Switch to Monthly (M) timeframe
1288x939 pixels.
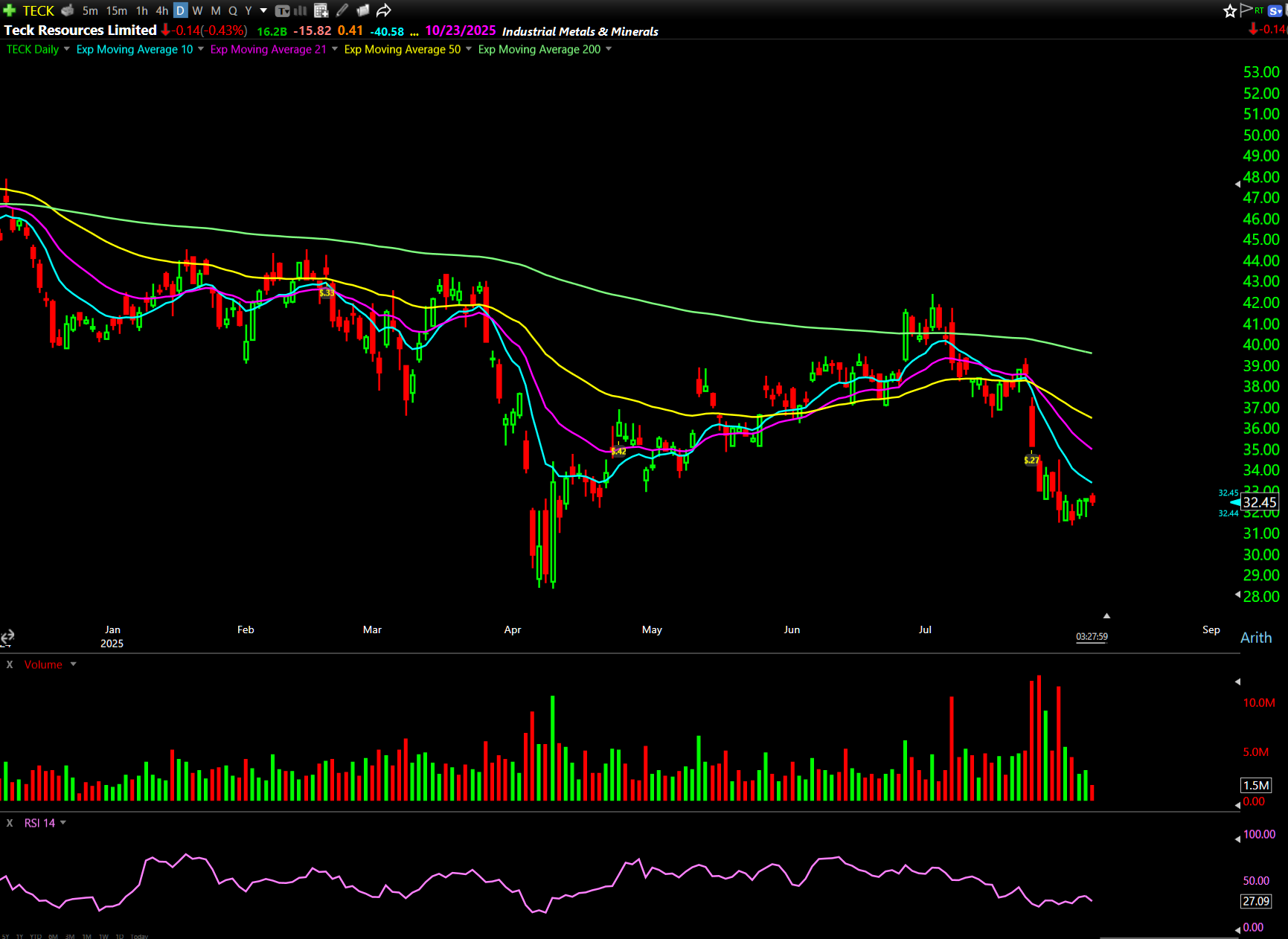pos(215,10)
